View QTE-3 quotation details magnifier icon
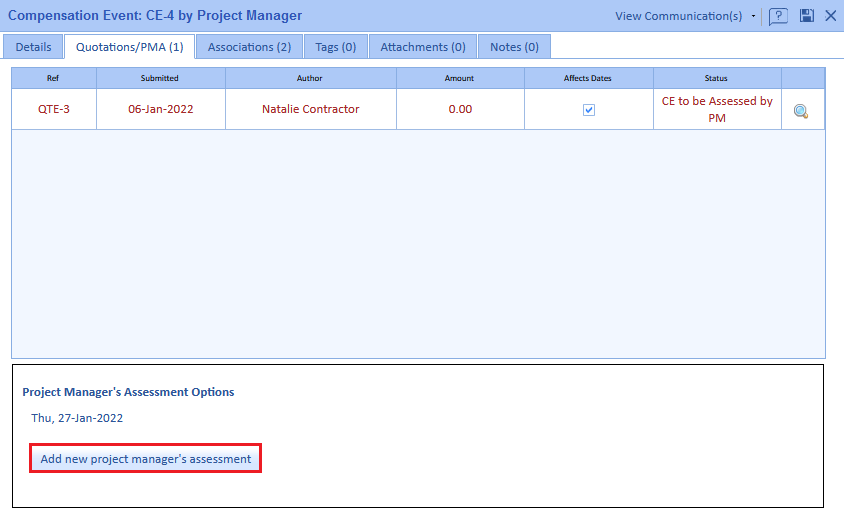The width and height of the screenshot is (844, 523). (801, 111)
